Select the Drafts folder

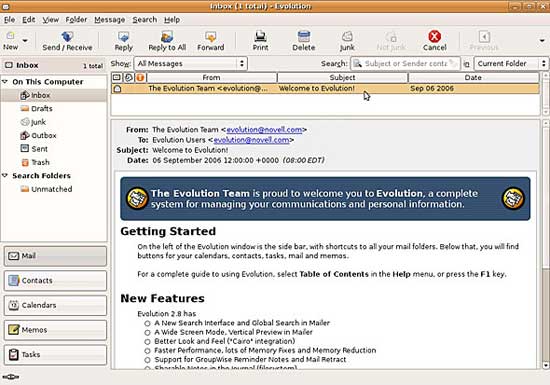pyautogui.click(x=36, y=108)
